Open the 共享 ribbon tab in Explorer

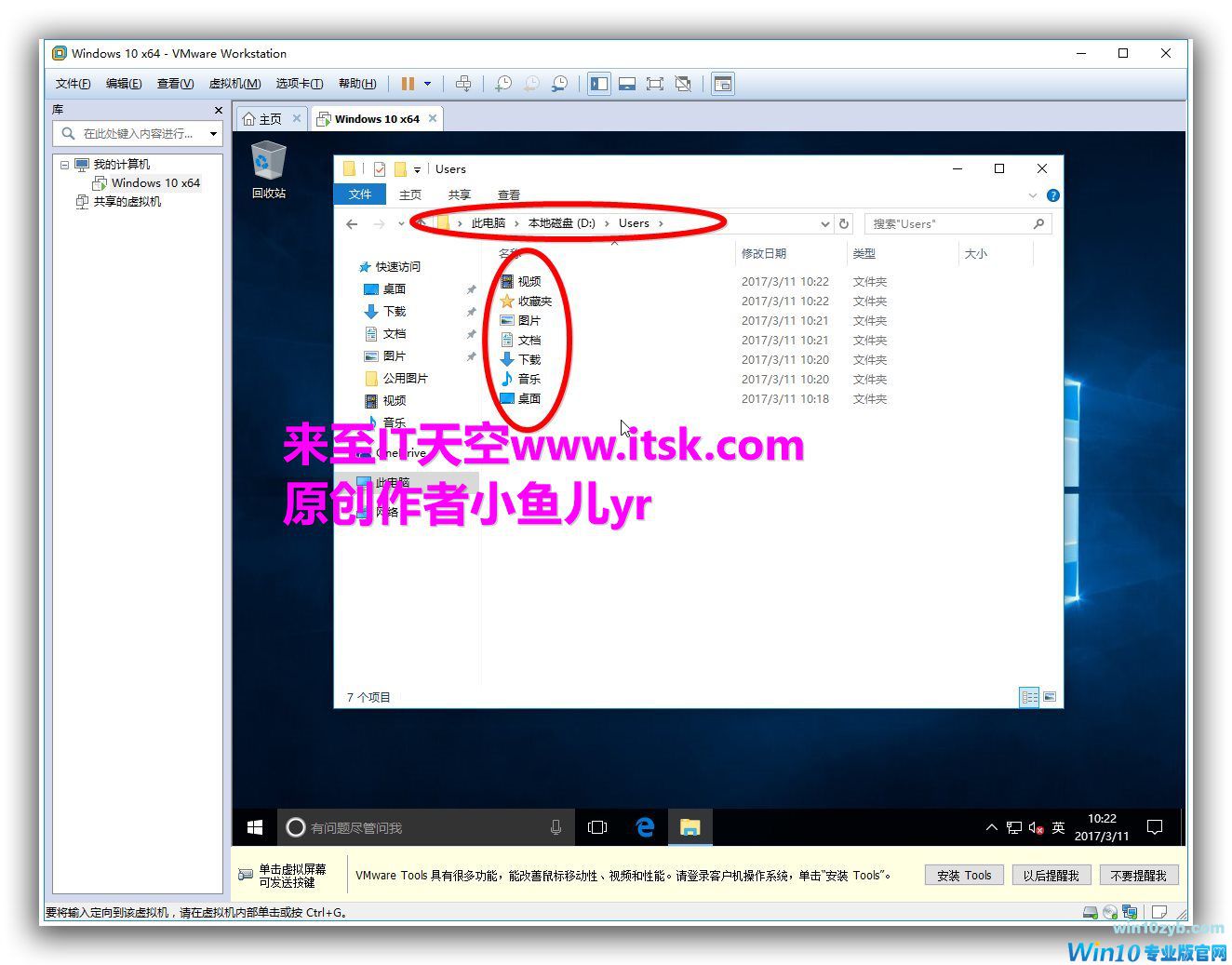[460, 195]
